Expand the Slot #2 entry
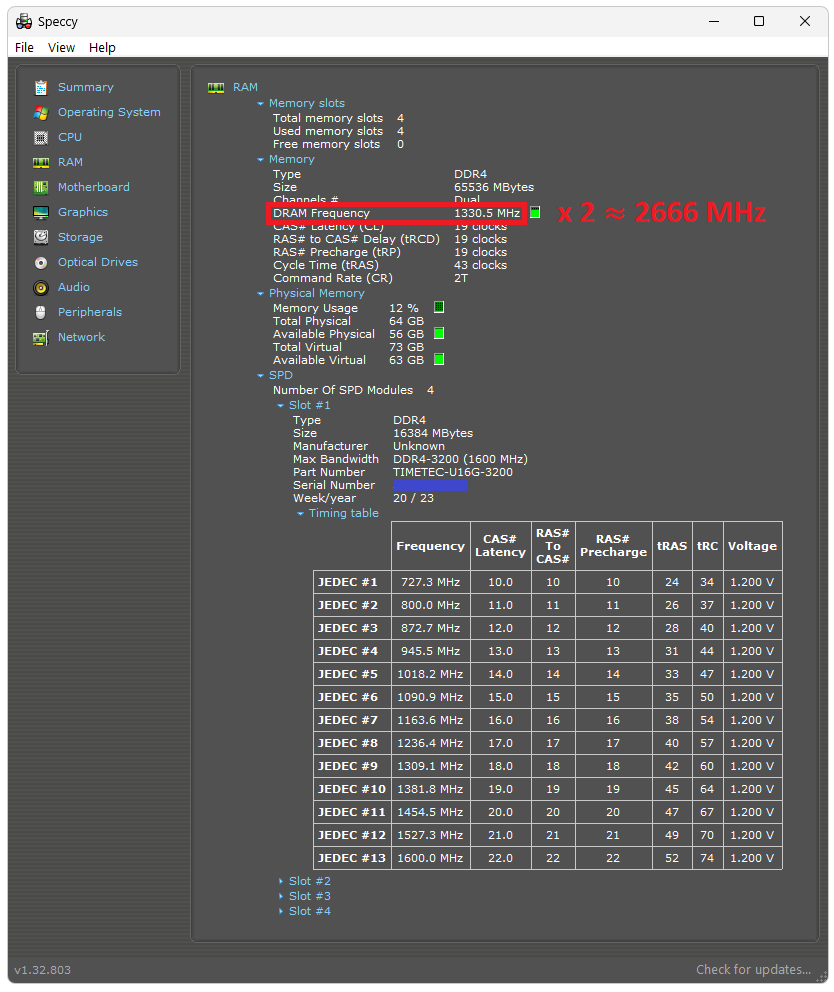Image resolution: width=834 pixels, height=992 pixels. [x=309, y=880]
